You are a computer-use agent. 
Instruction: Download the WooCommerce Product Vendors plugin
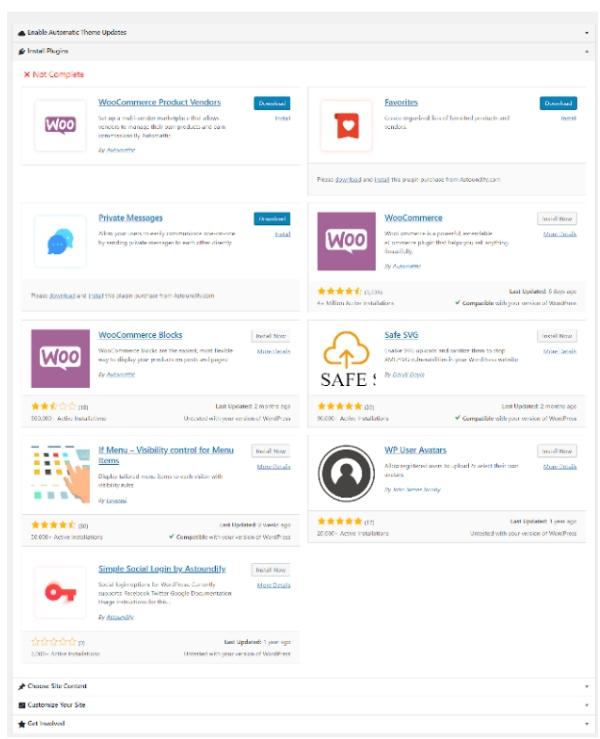click(271, 103)
